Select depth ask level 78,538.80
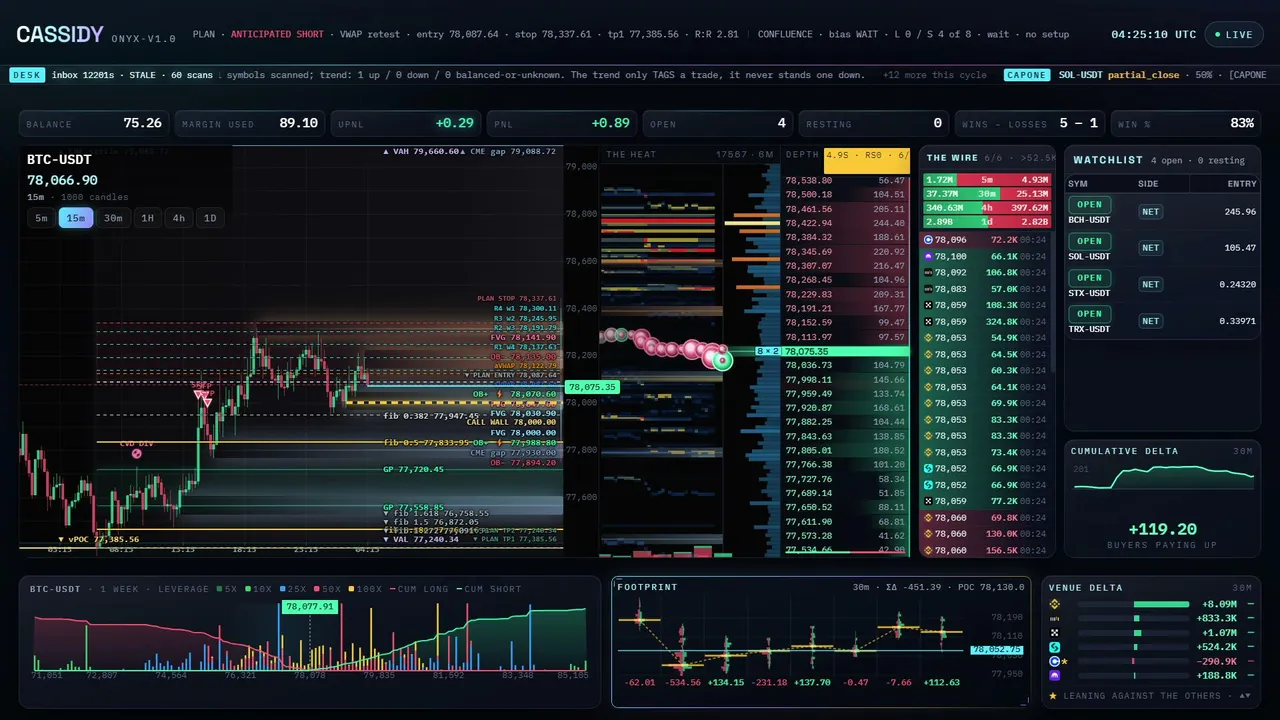The width and height of the screenshot is (1280, 720). point(846,181)
